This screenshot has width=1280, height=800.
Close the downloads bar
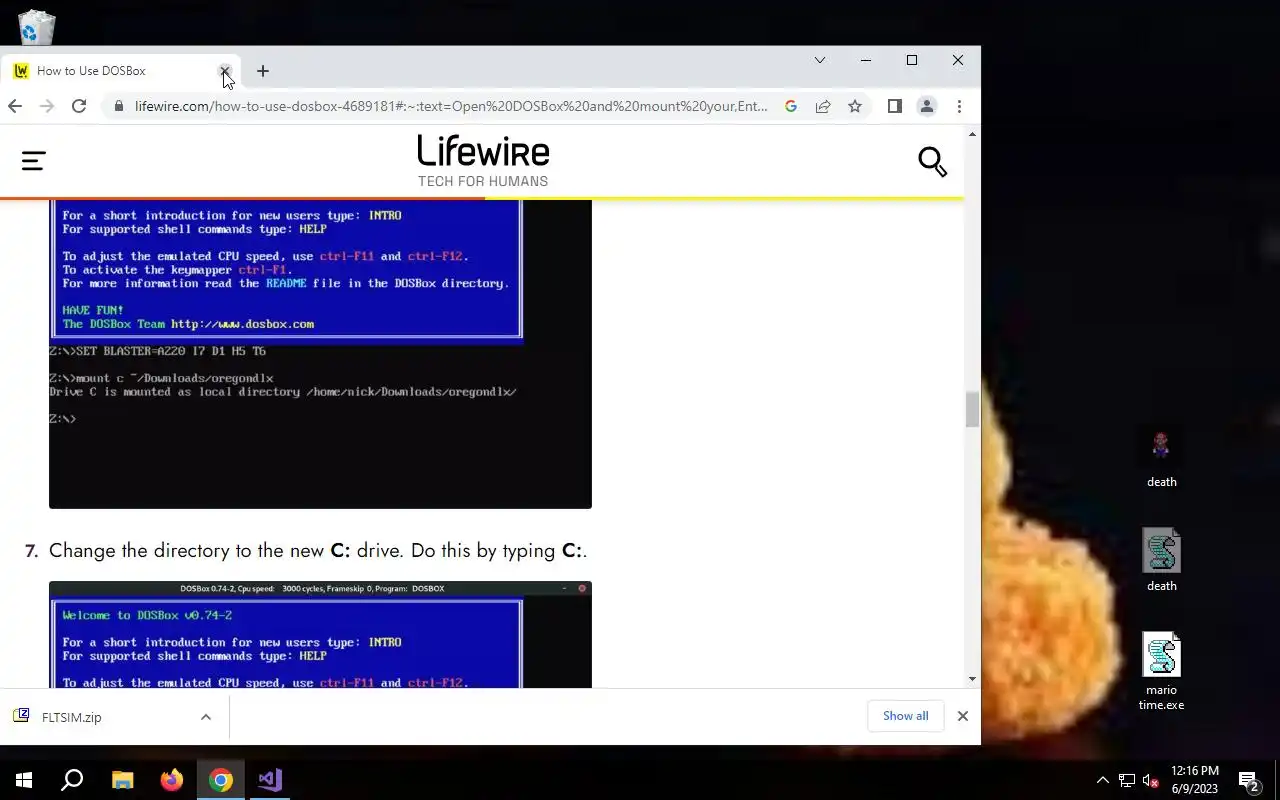[962, 716]
